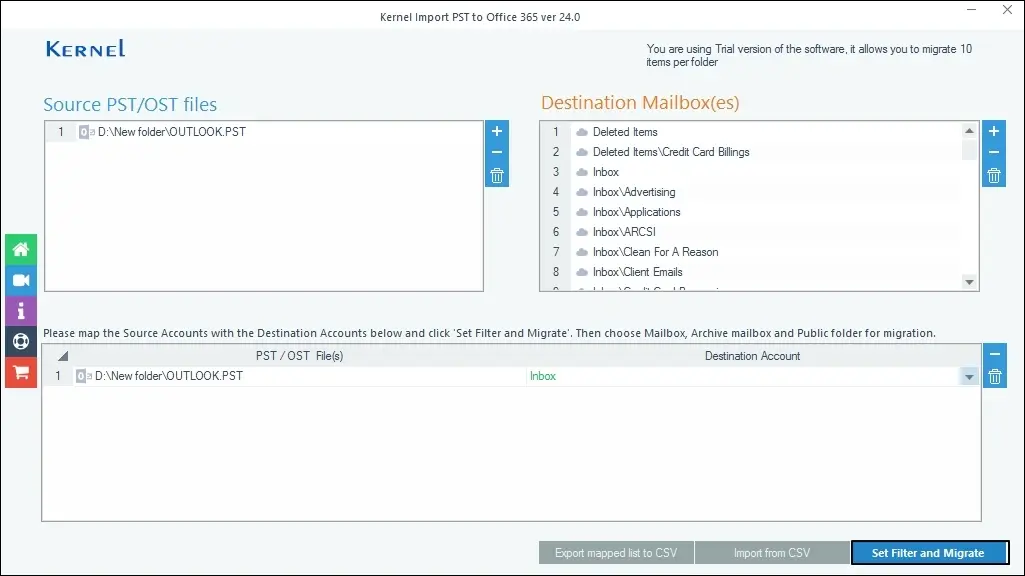Clear destination mailboxes with trash icon

(x=994, y=175)
